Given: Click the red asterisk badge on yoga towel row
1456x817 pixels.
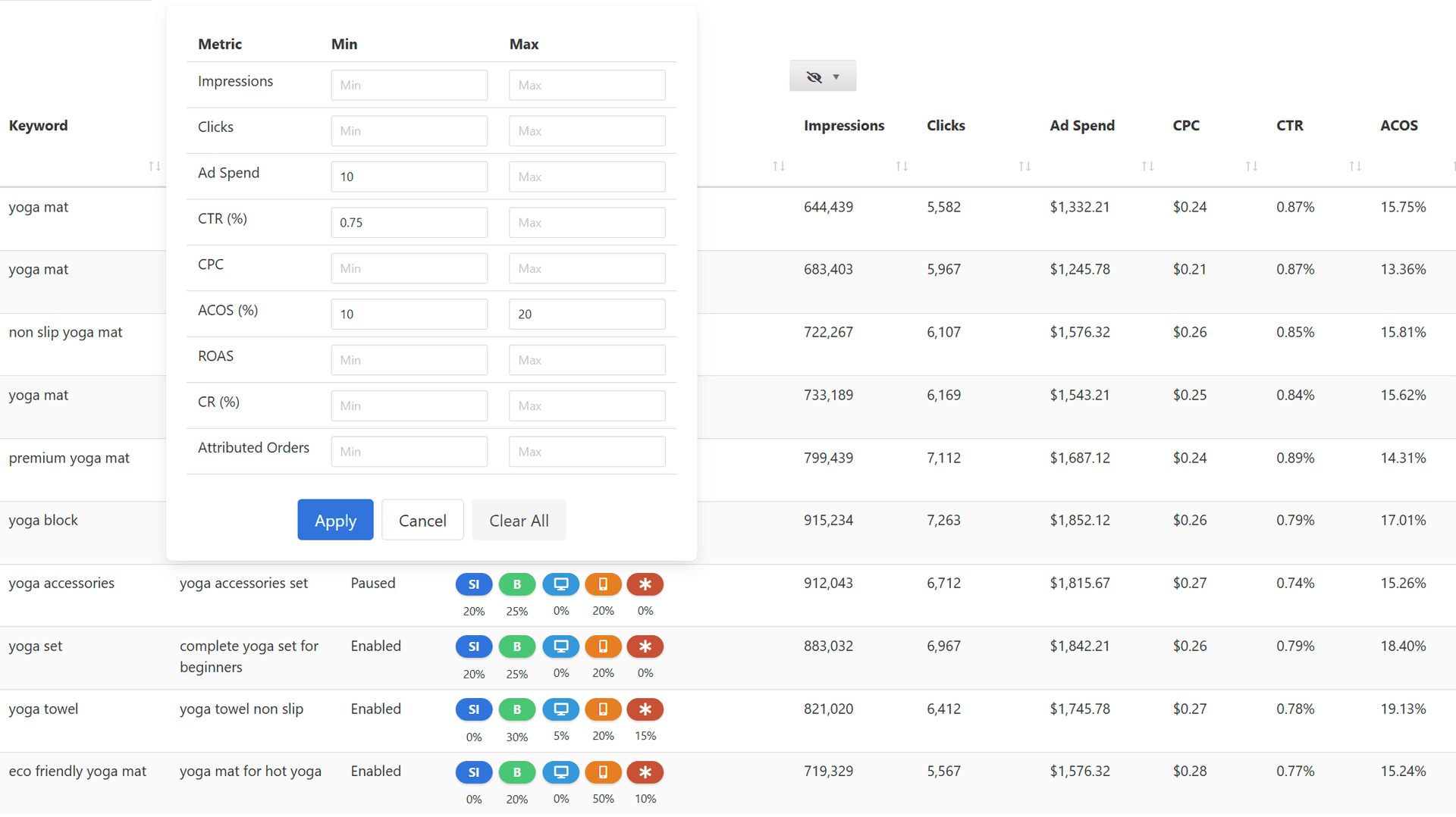Looking at the screenshot, I should point(645,709).
